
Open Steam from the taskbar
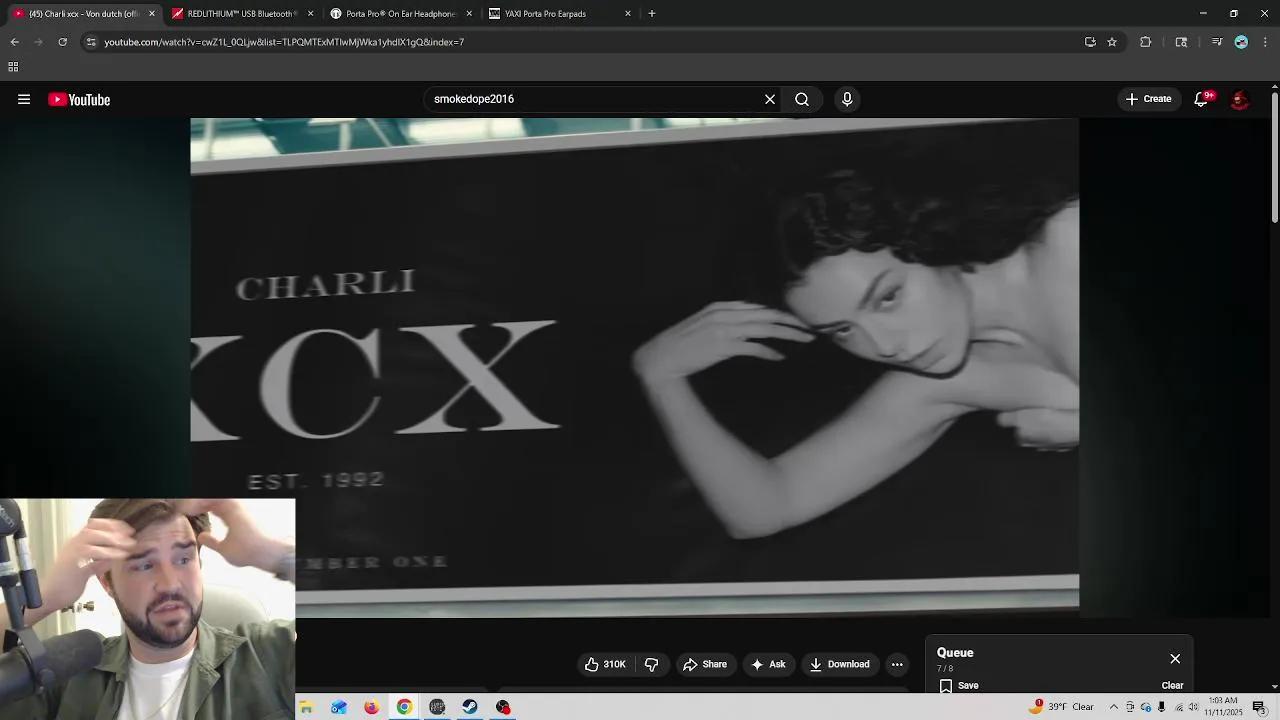pyautogui.click(x=470, y=707)
